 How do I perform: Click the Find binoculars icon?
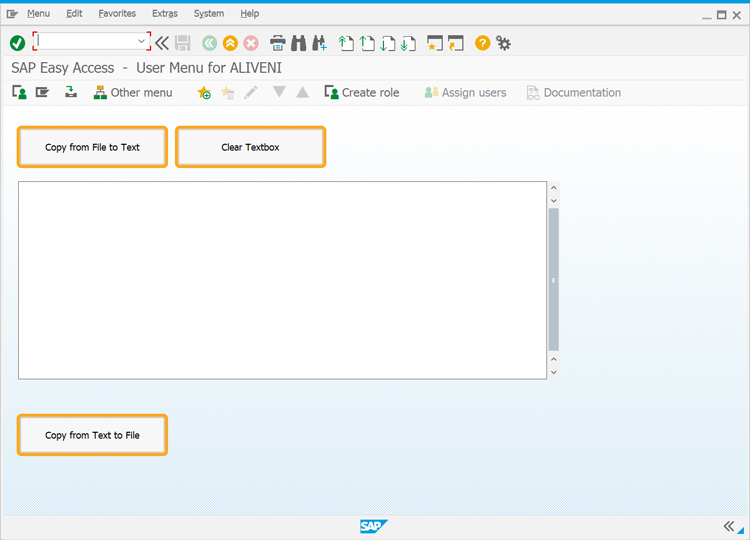click(x=298, y=43)
